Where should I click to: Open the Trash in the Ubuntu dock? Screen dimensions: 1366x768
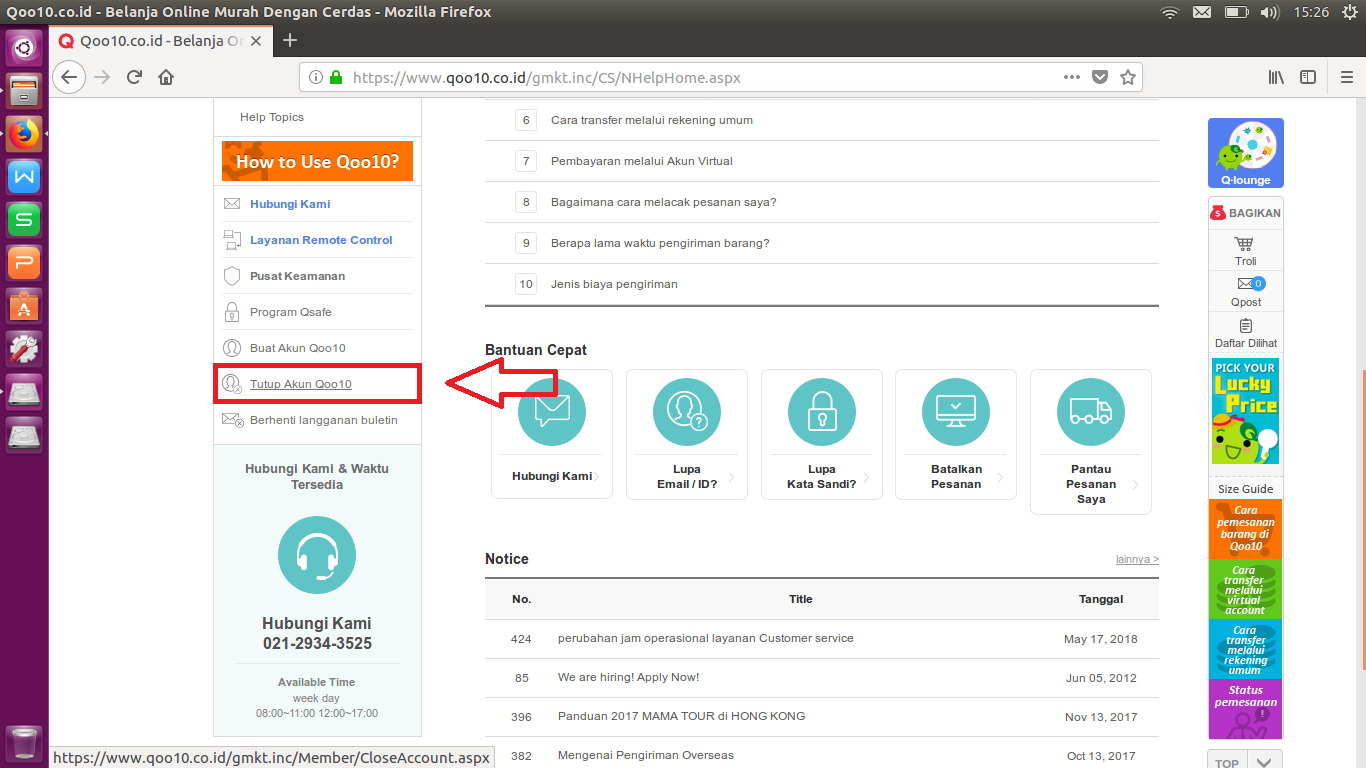pos(24,745)
